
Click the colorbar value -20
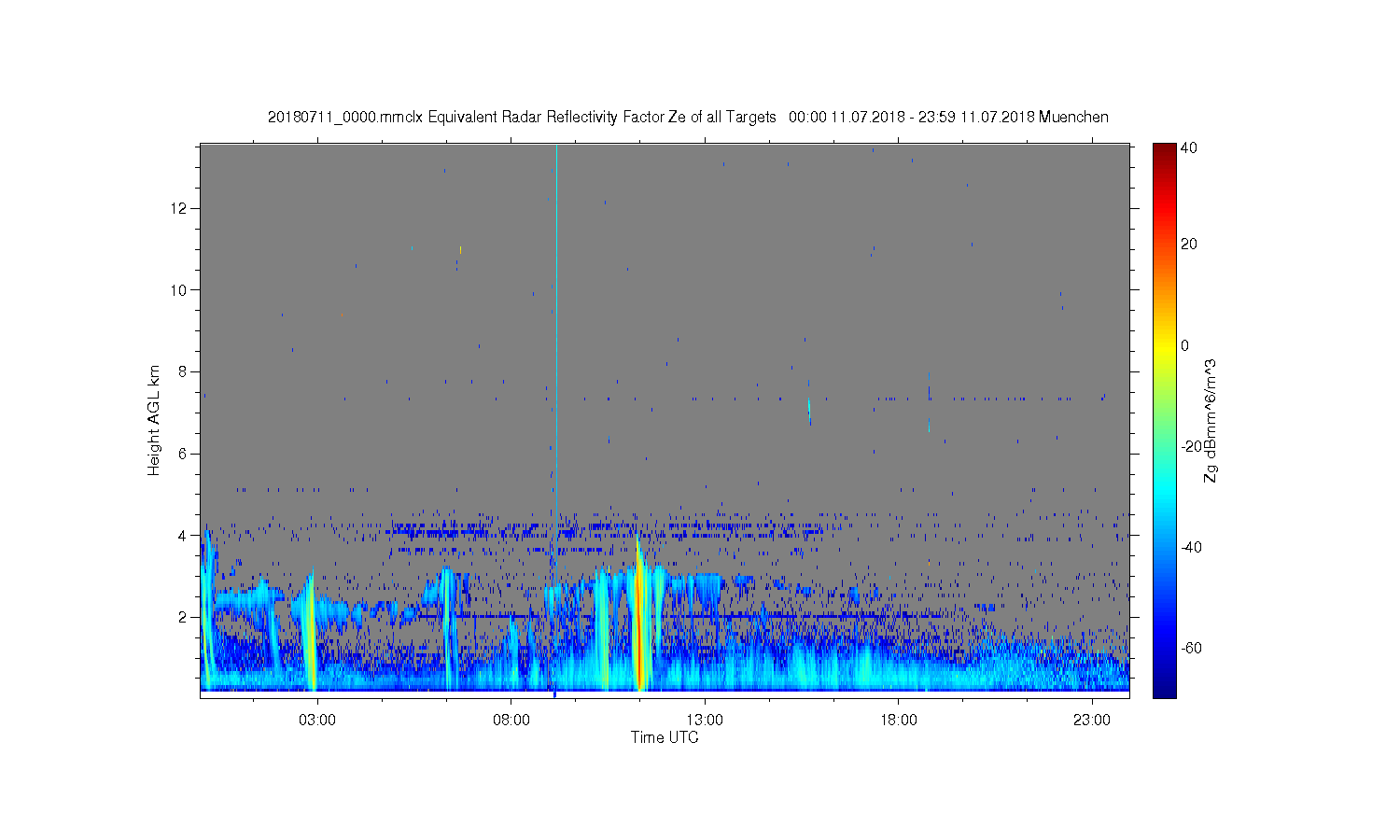click(1191, 446)
